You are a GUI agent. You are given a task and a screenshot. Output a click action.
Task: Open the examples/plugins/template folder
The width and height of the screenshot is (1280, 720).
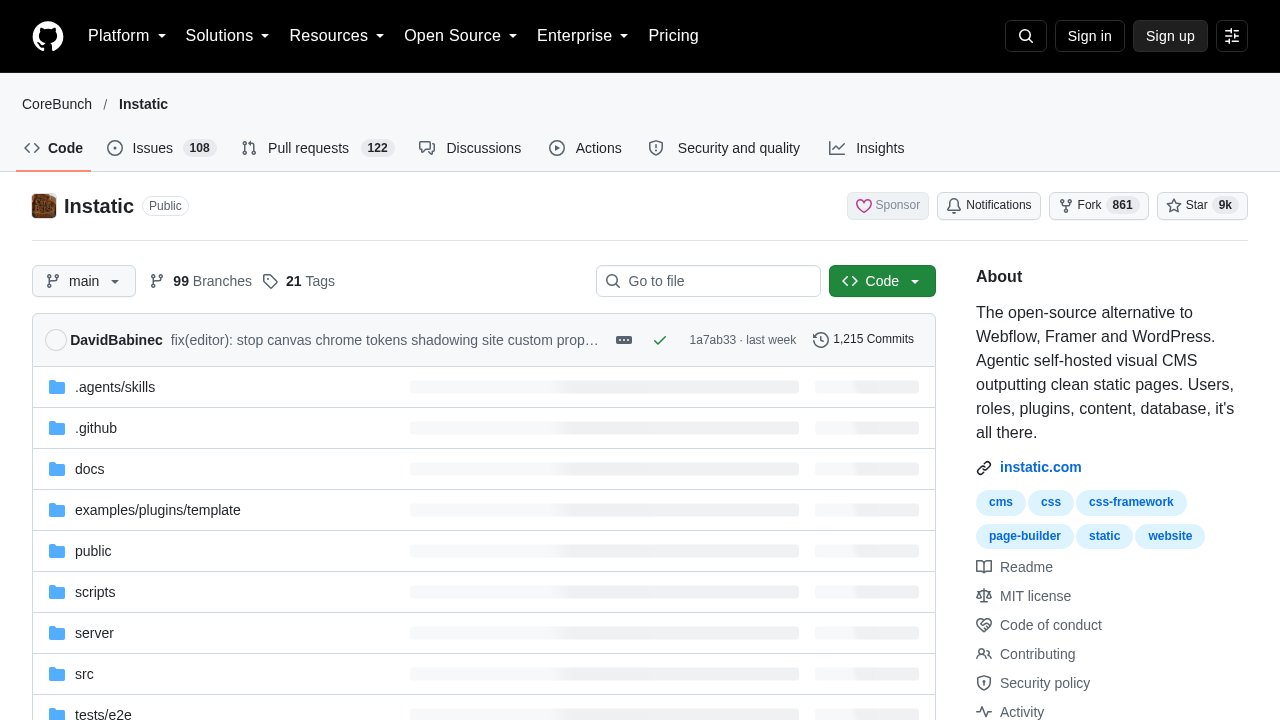(x=158, y=510)
